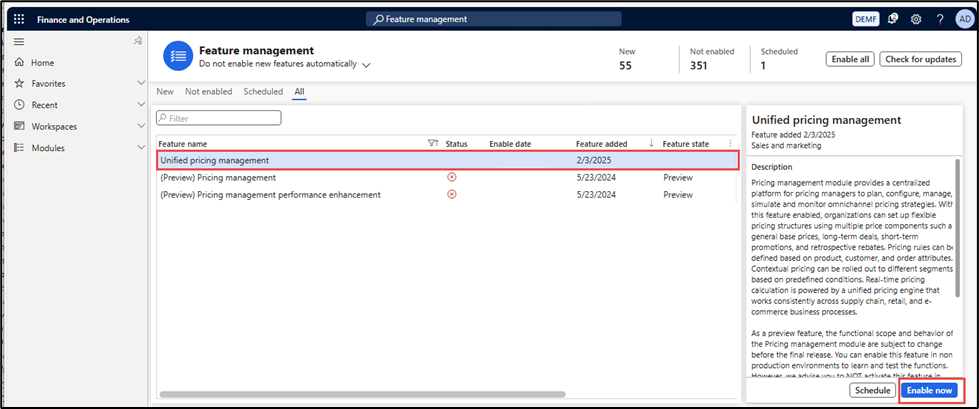979x409 pixels.
Task: Click the Feature name filter icon
Action: click(433, 144)
